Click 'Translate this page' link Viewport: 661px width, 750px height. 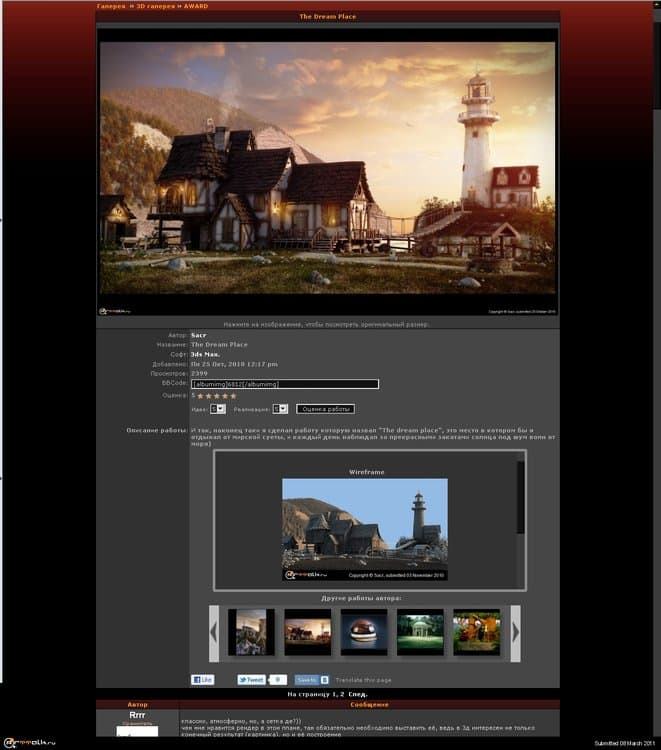(x=363, y=679)
